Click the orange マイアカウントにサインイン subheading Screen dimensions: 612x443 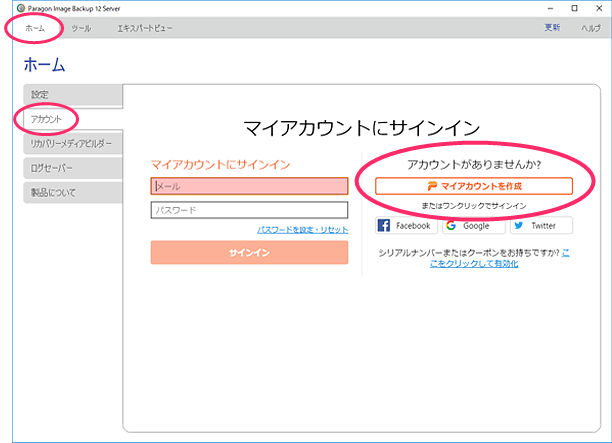221,165
